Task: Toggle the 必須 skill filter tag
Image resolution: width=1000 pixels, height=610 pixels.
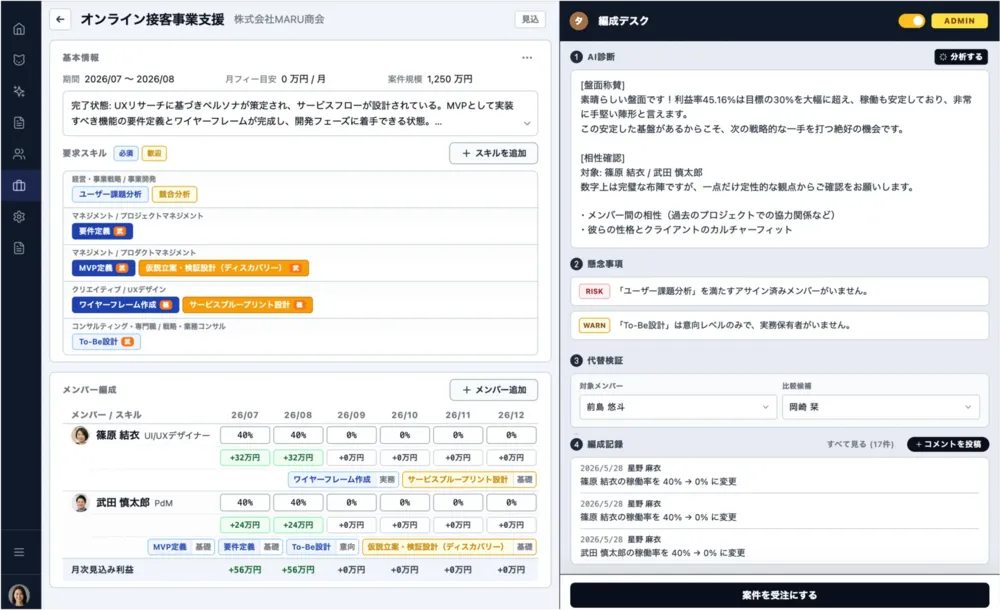Action: coord(126,153)
